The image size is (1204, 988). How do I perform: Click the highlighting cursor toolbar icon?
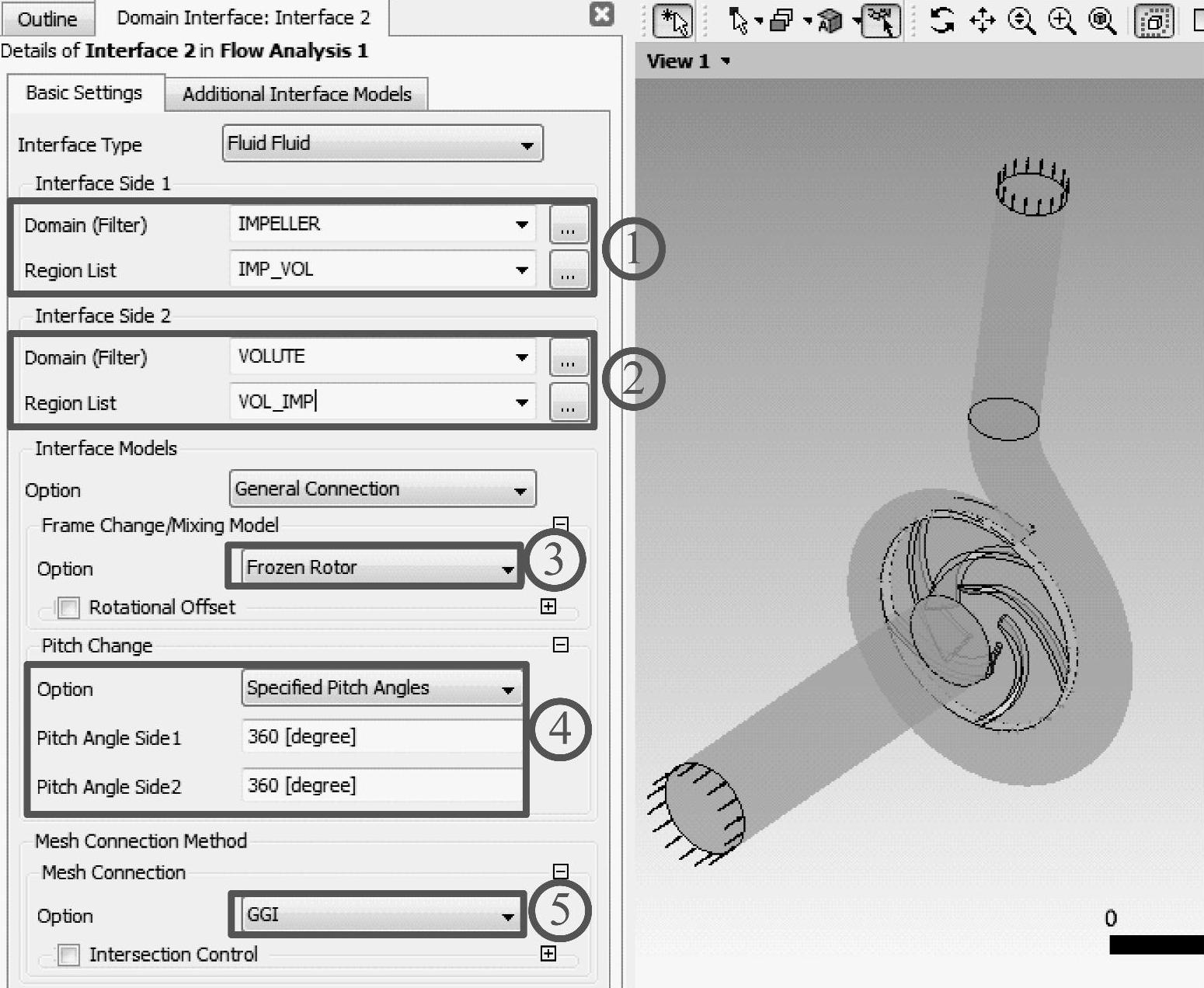[881, 20]
